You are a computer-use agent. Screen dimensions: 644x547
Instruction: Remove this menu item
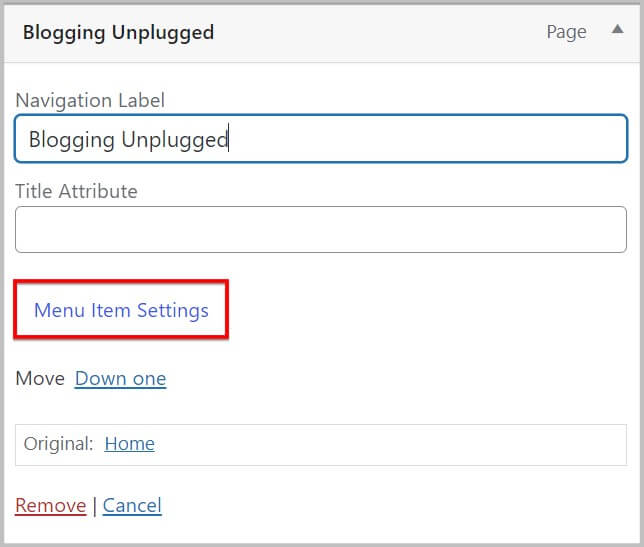50,506
